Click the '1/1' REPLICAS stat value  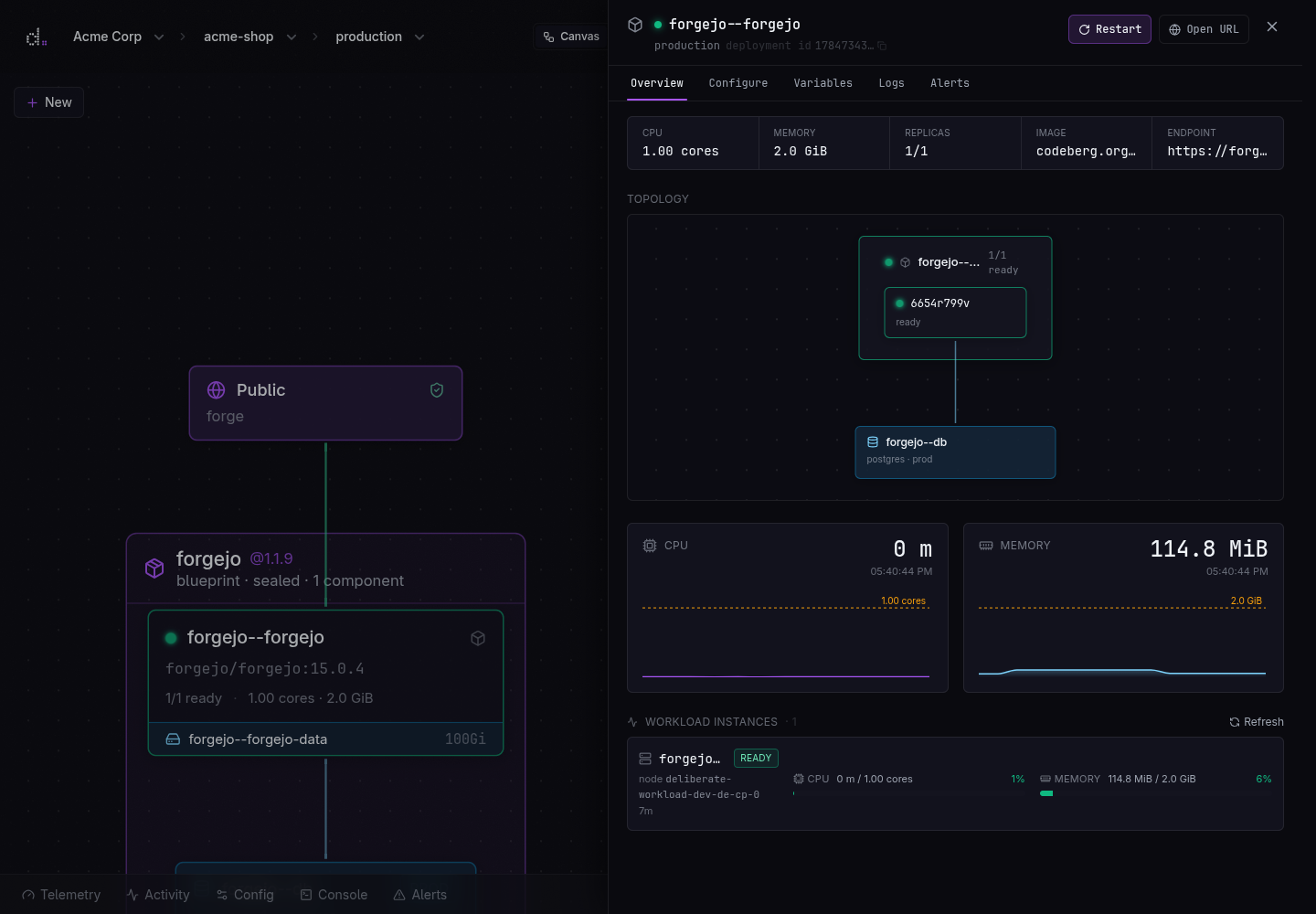[x=917, y=152]
